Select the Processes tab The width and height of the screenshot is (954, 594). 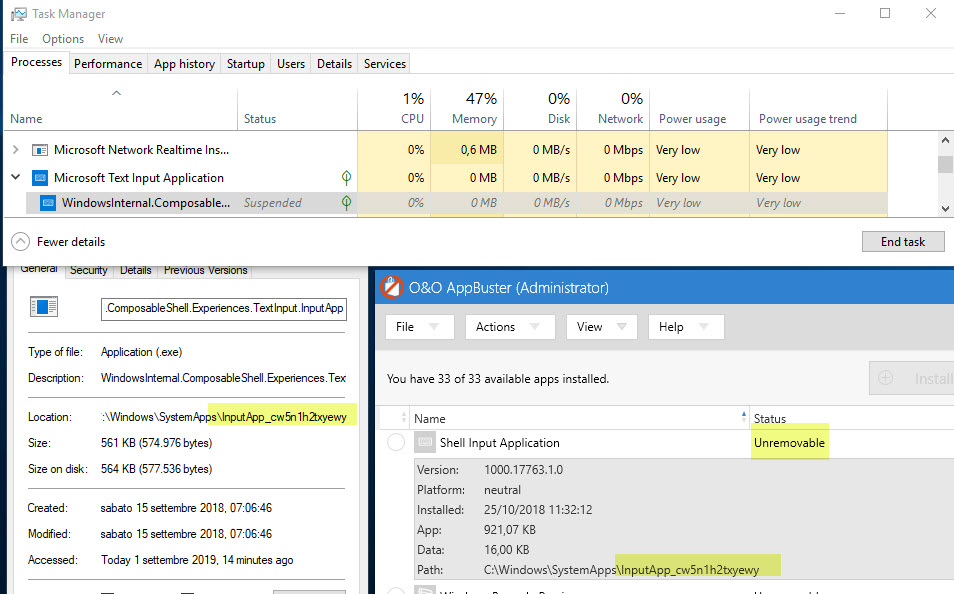click(36, 62)
